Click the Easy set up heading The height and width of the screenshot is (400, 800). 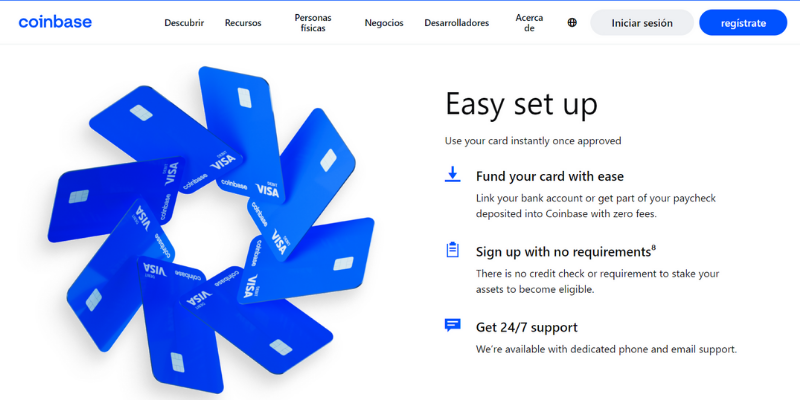(521, 104)
